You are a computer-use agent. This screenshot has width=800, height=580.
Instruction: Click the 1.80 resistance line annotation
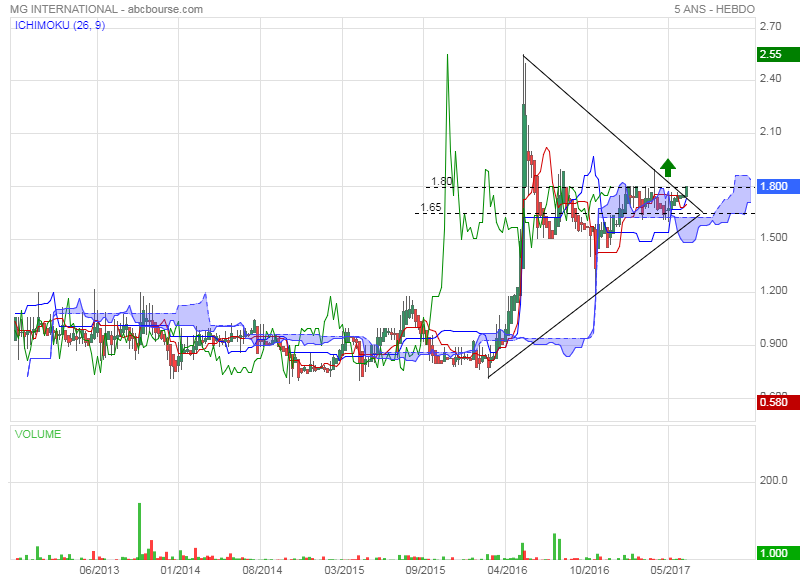click(441, 182)
